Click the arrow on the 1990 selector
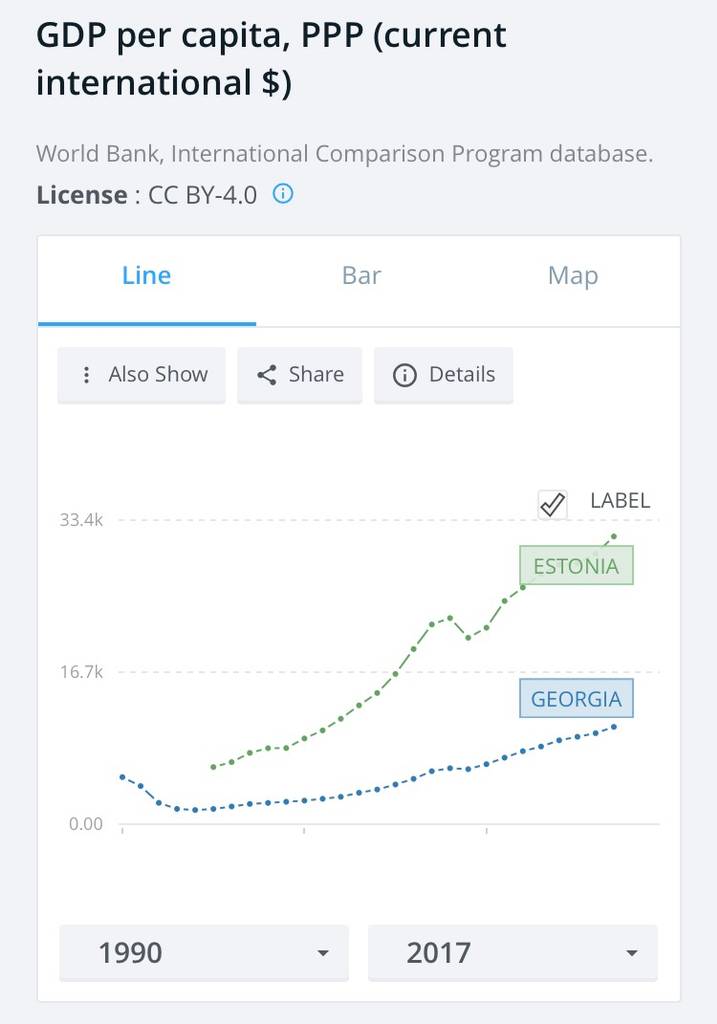 point(322,953)
